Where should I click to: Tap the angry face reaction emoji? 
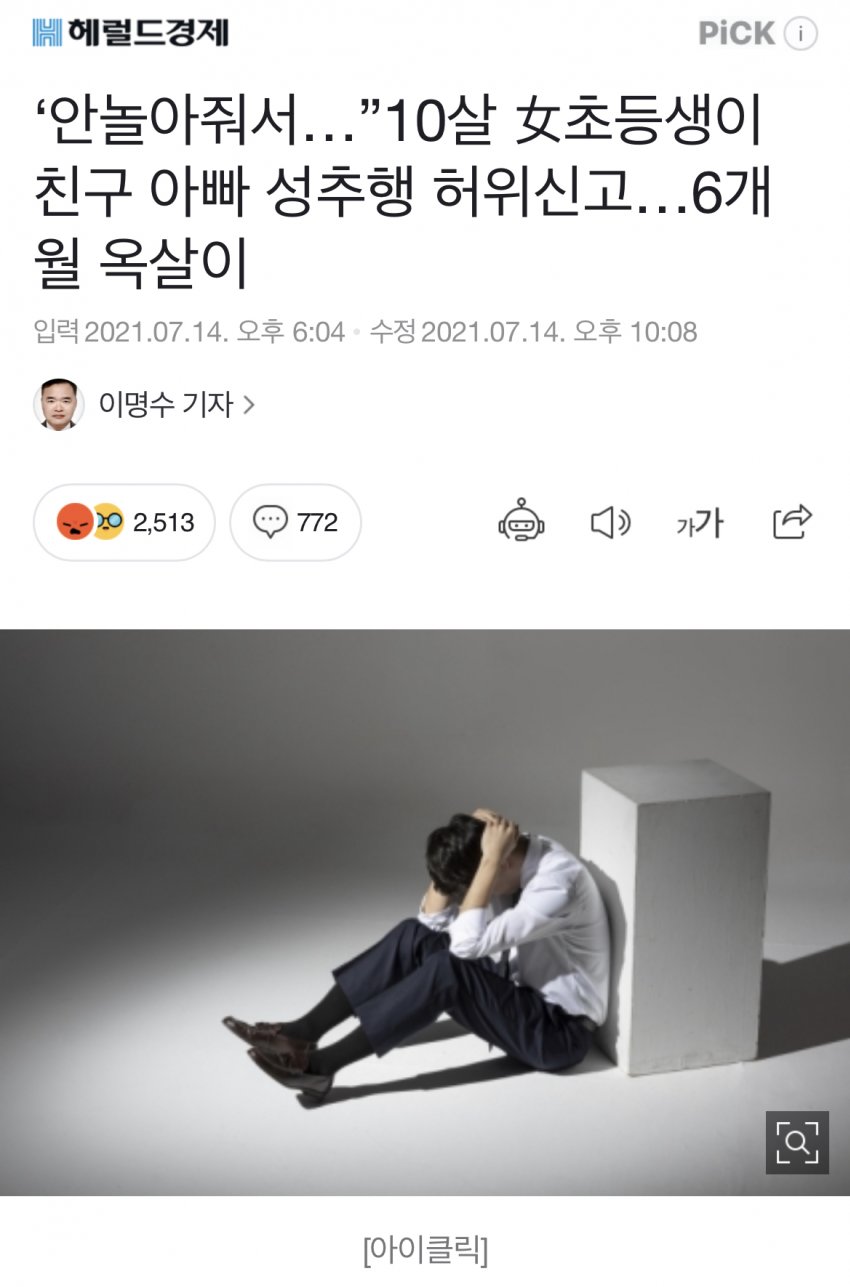pos(75,522)
